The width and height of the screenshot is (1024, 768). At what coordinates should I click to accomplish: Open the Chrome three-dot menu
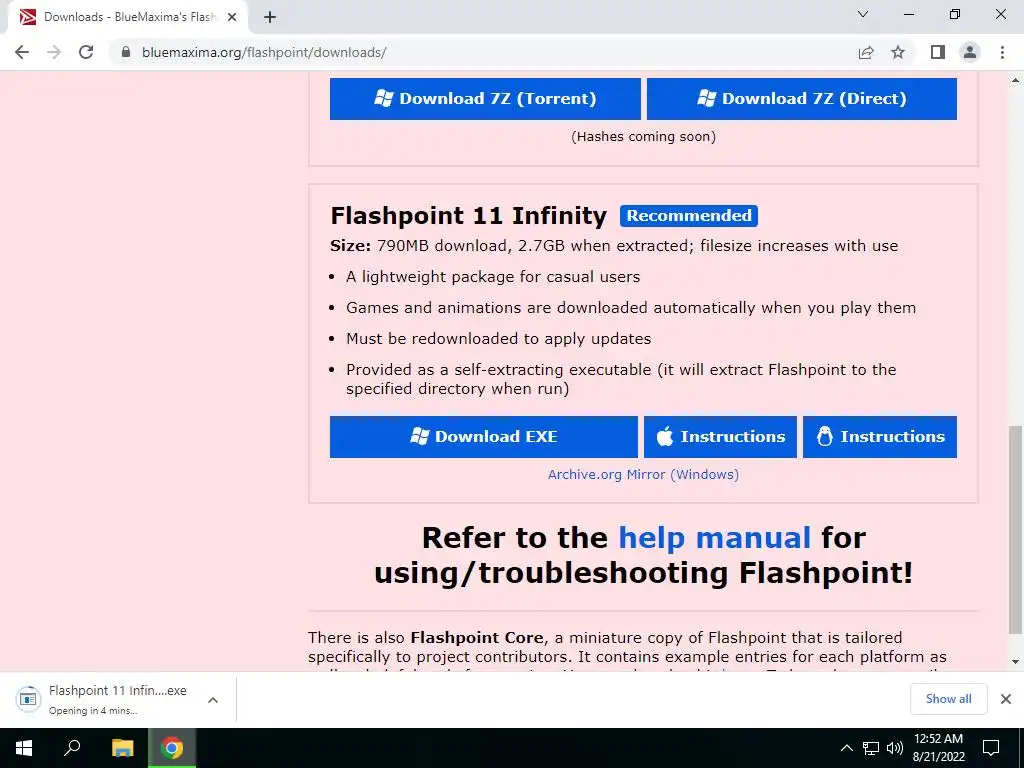point(1002,52)
